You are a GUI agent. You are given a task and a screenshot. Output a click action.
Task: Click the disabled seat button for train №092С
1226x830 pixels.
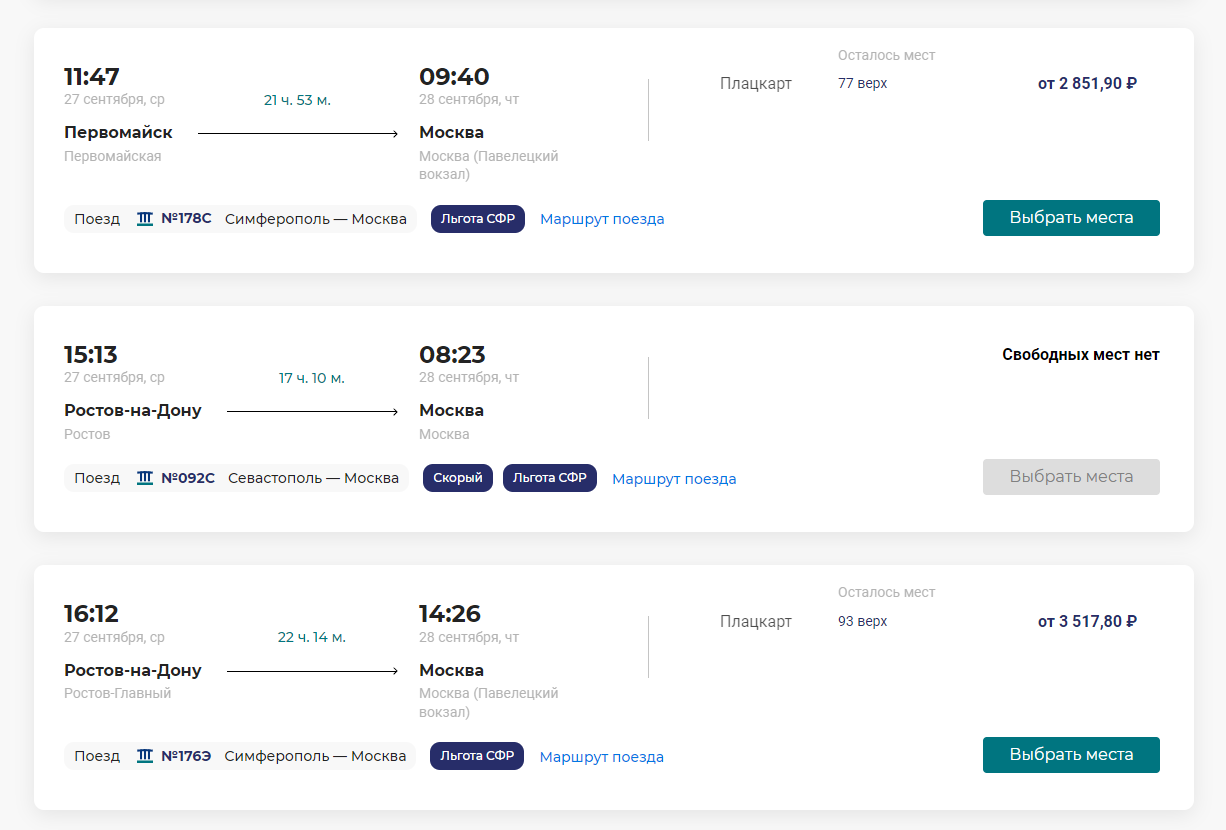[x=1071, y=477]
